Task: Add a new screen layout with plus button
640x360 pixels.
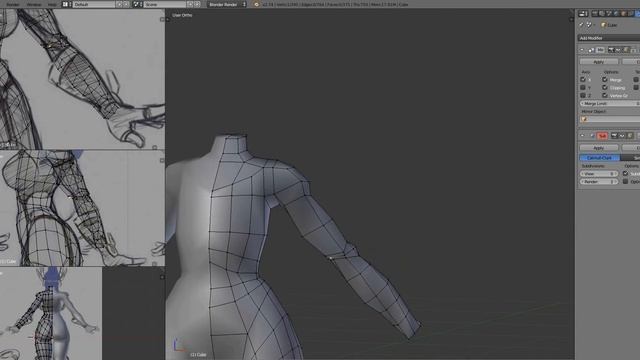Action: pos(119,4)
